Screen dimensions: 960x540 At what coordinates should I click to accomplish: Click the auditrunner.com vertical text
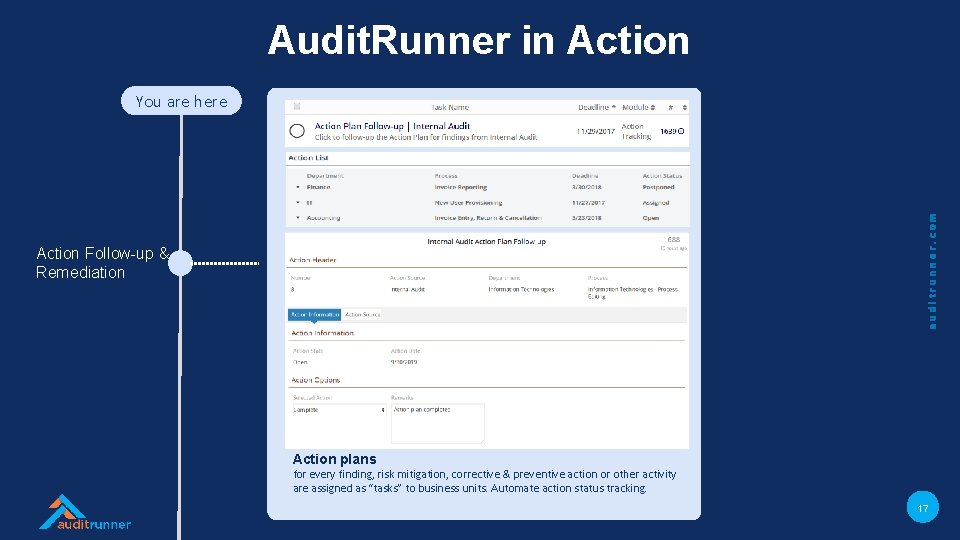click(x=932, y=271)
